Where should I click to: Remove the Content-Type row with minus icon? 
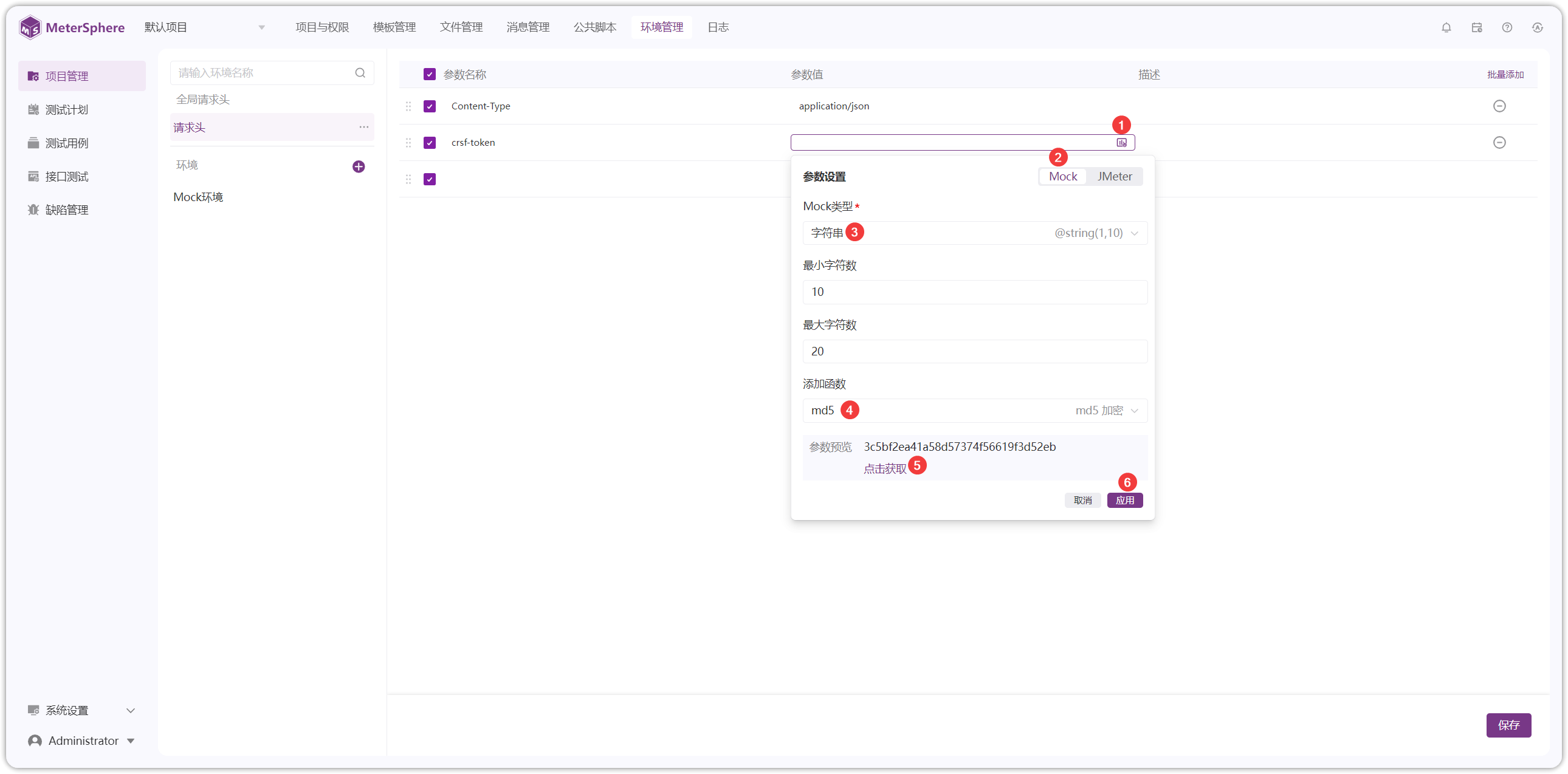1500,106
